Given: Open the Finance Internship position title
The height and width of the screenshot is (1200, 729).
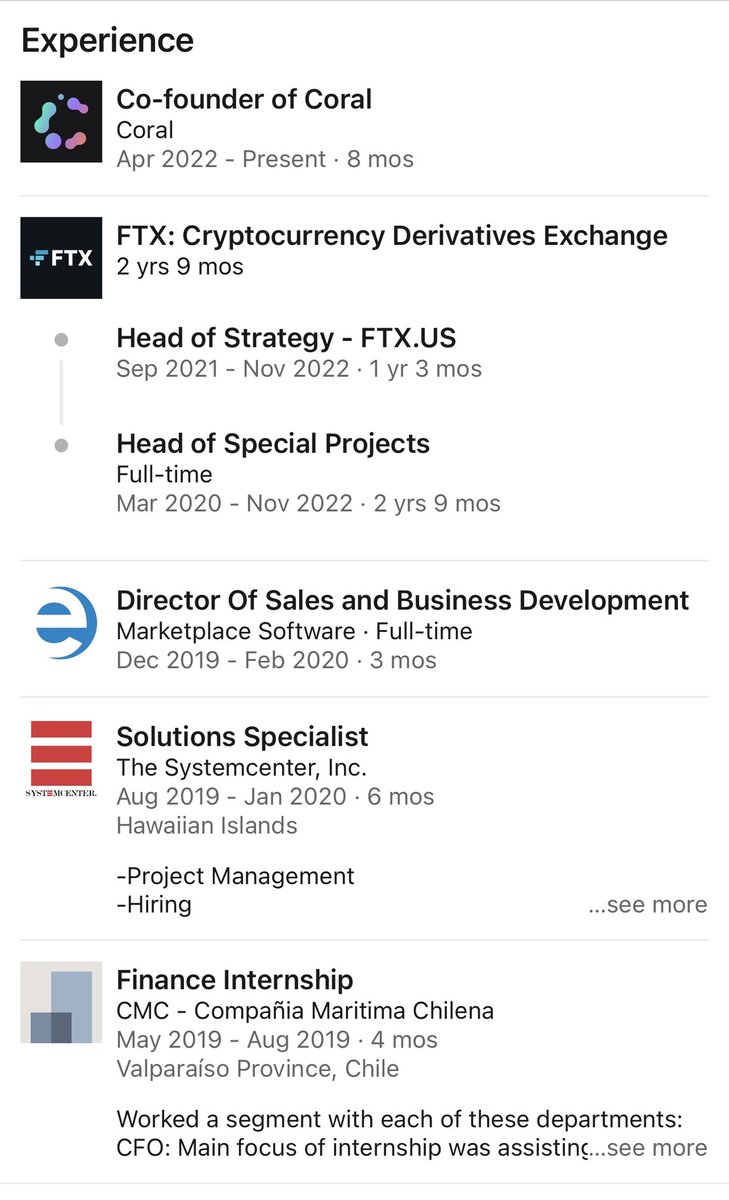Looking at the screenshot, I should (235, 980).
